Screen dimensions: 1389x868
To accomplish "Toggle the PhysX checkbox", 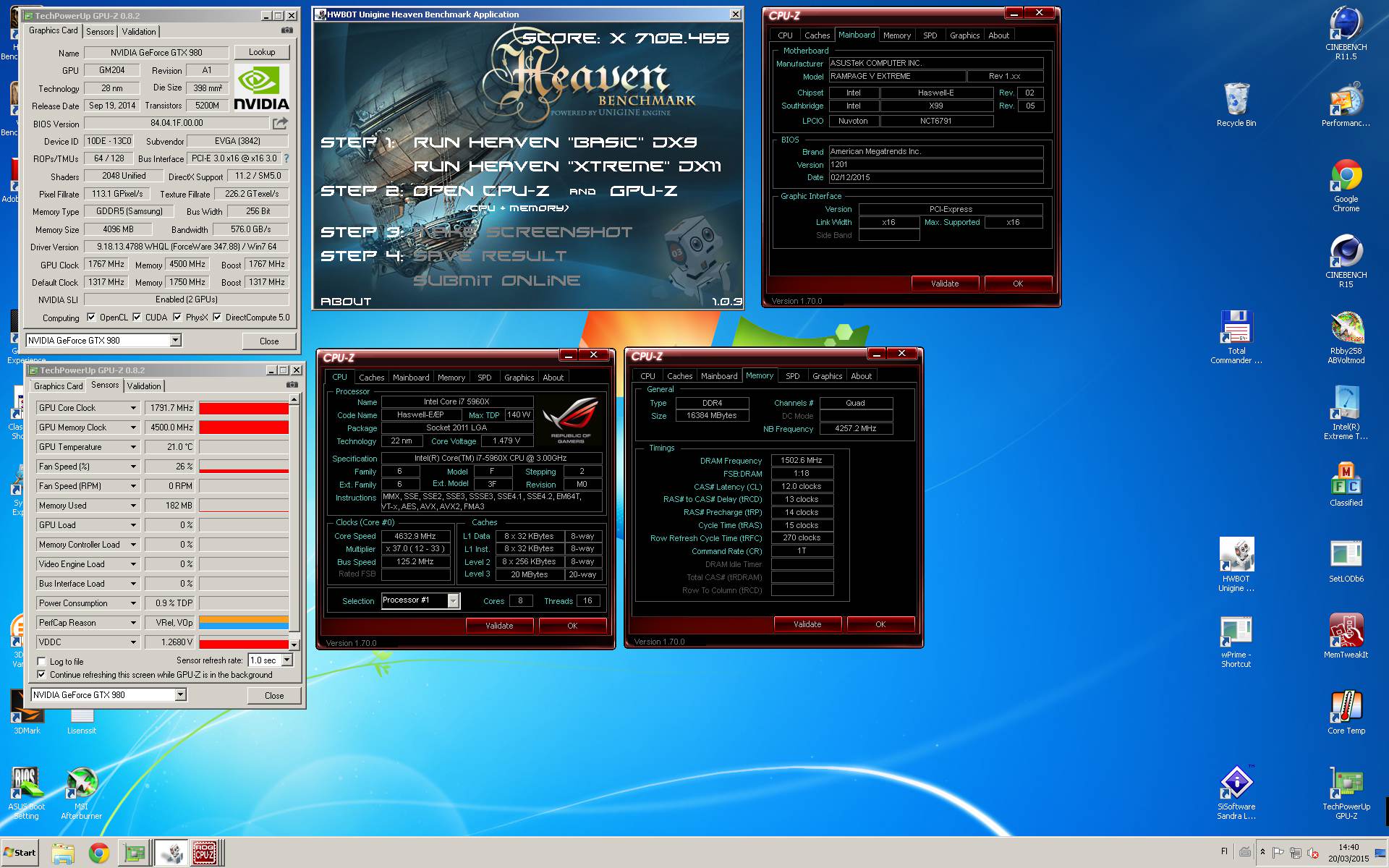I will tap(177, 317).
